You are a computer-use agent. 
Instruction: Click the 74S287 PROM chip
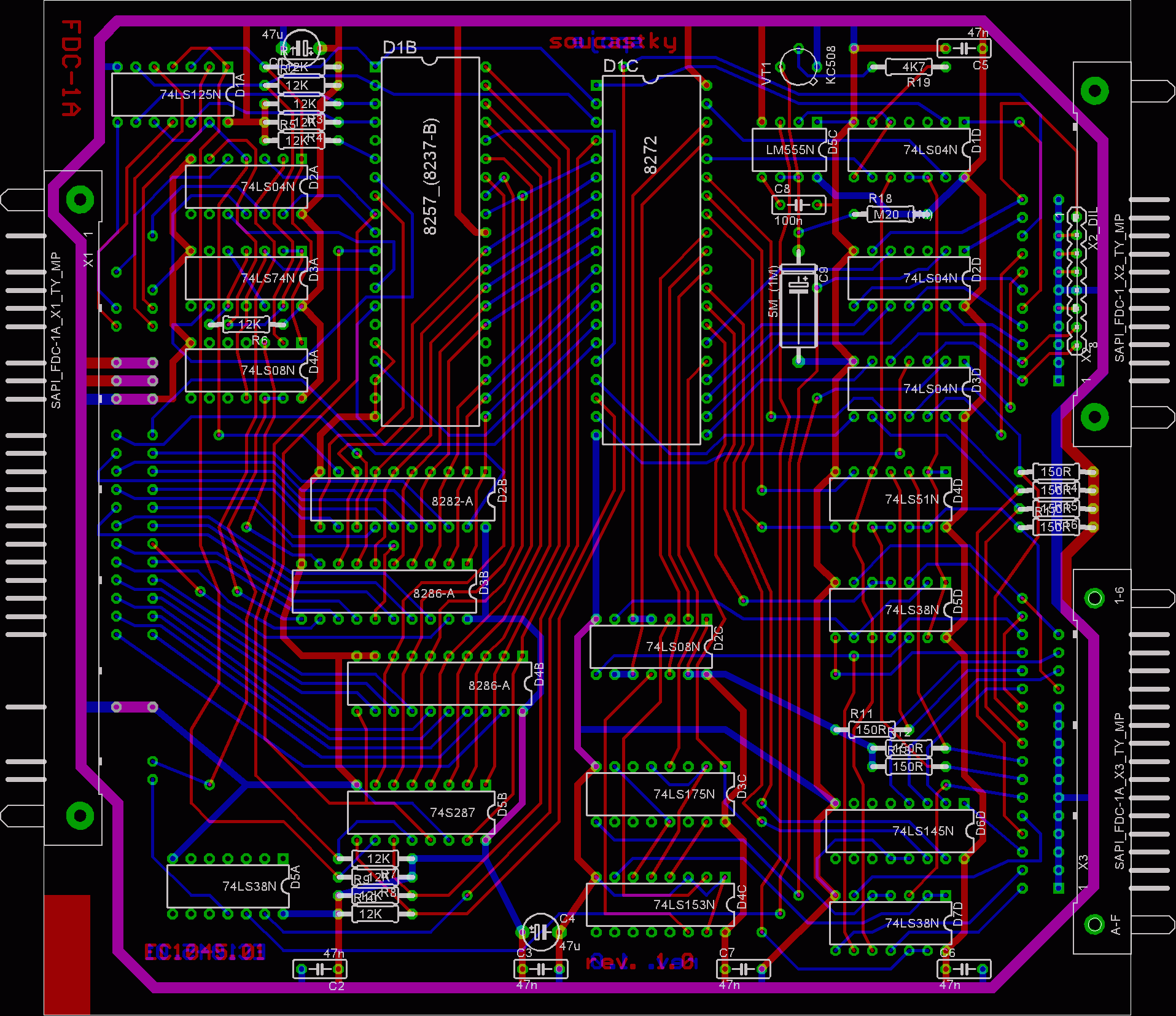[421, 813]
